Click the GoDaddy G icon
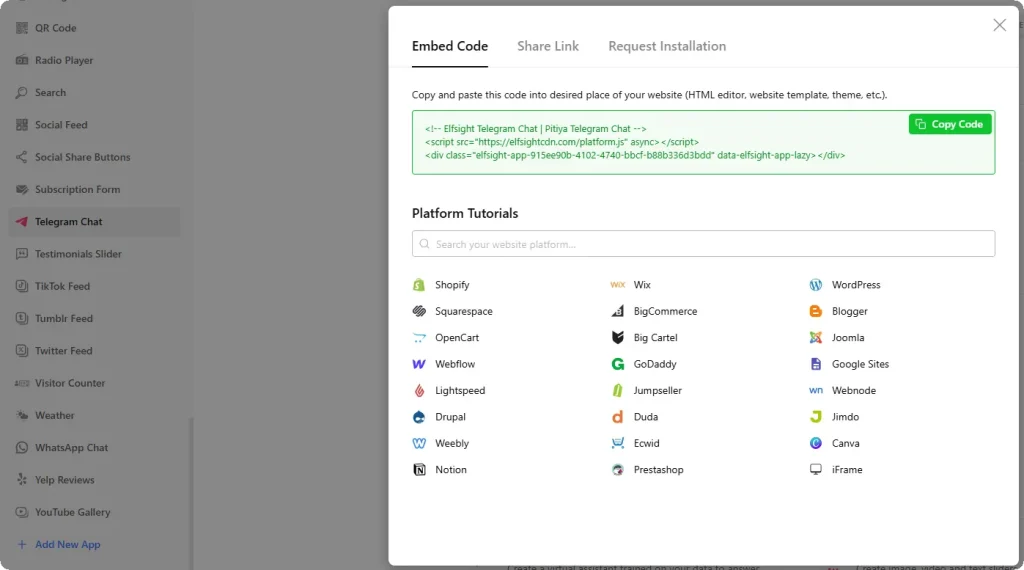This screenshot has height=570, width=1024. click(x=617, y=364)
